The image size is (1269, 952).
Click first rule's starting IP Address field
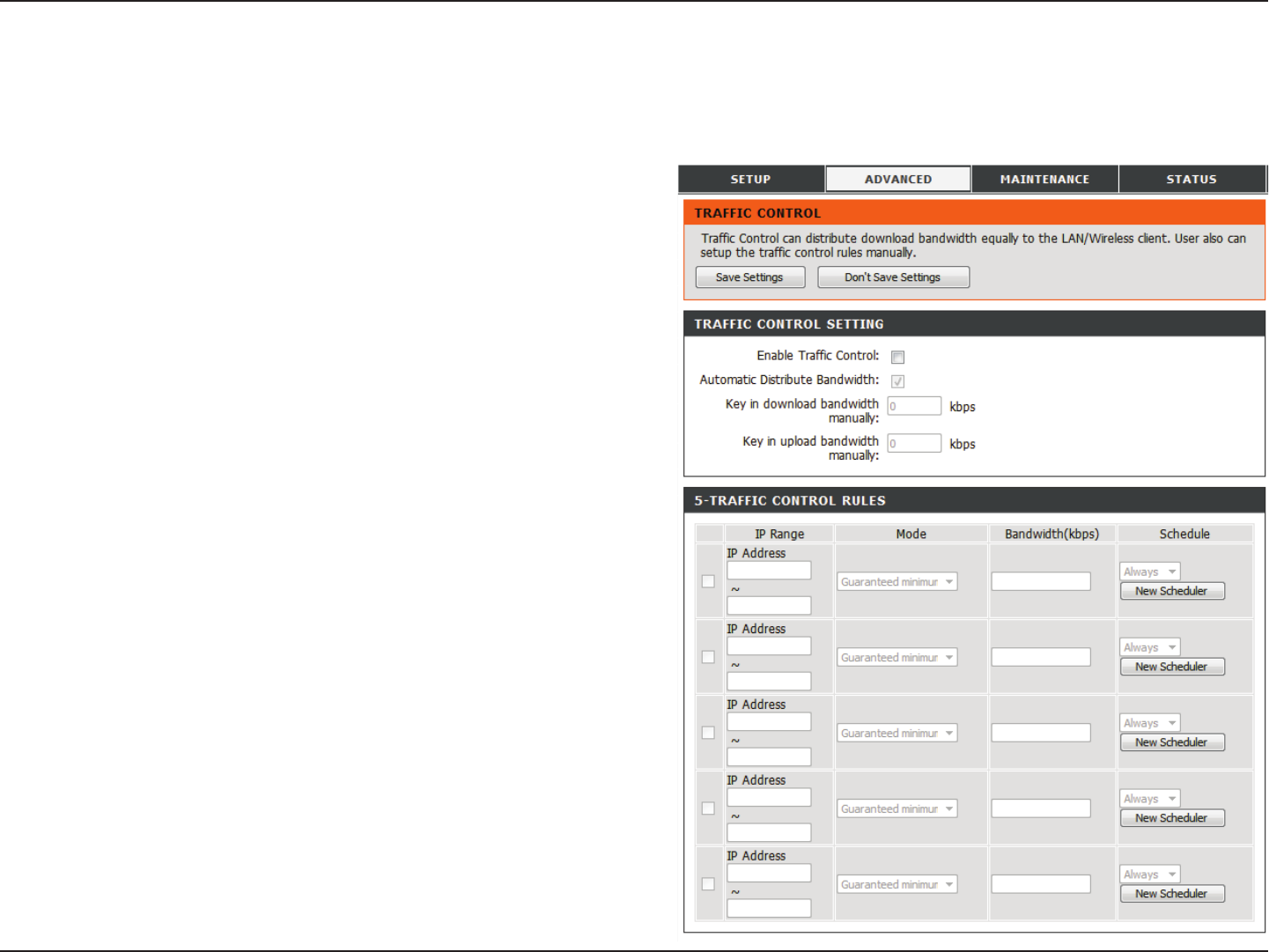769,571
